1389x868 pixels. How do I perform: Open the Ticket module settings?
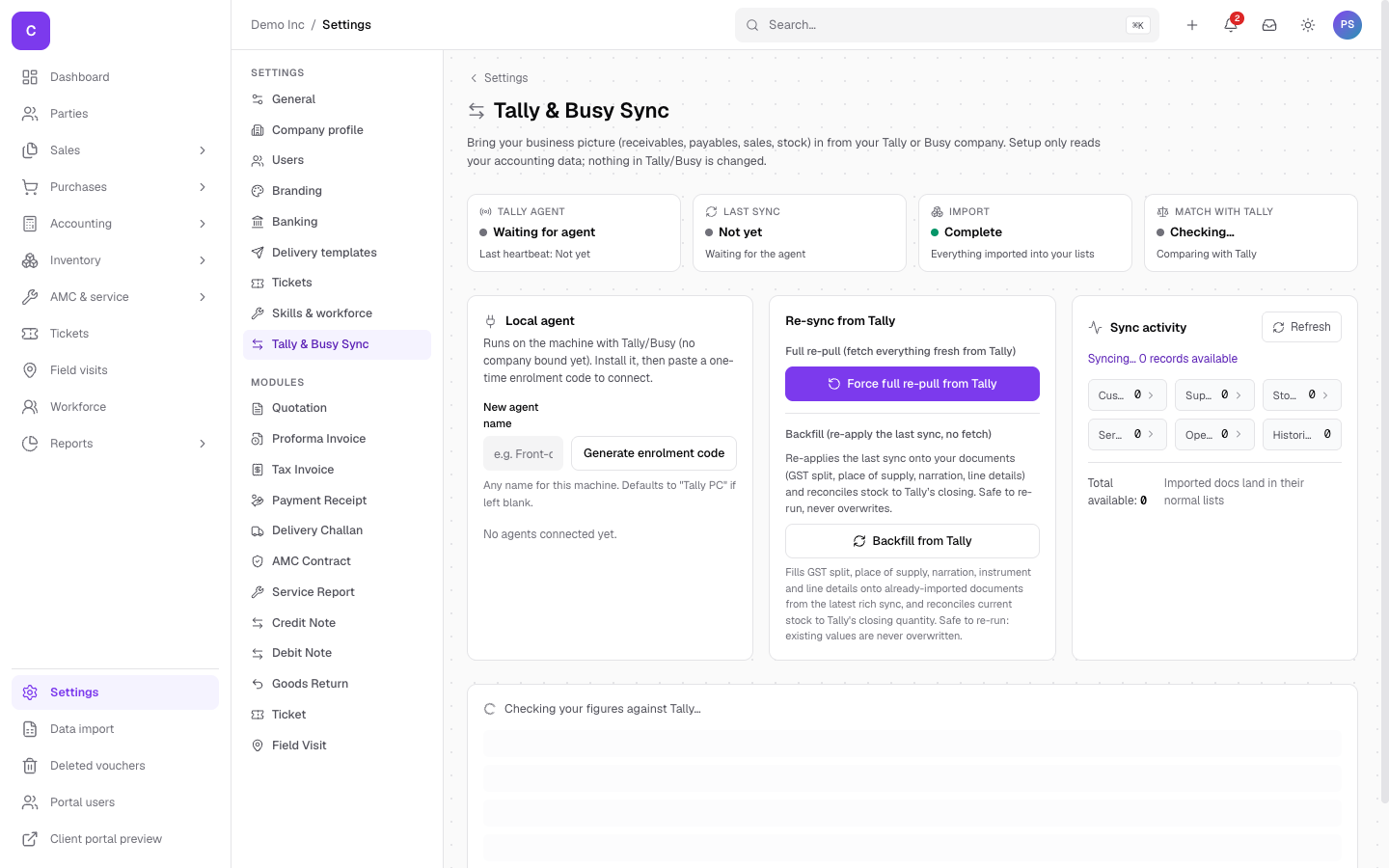coord(337,715)
